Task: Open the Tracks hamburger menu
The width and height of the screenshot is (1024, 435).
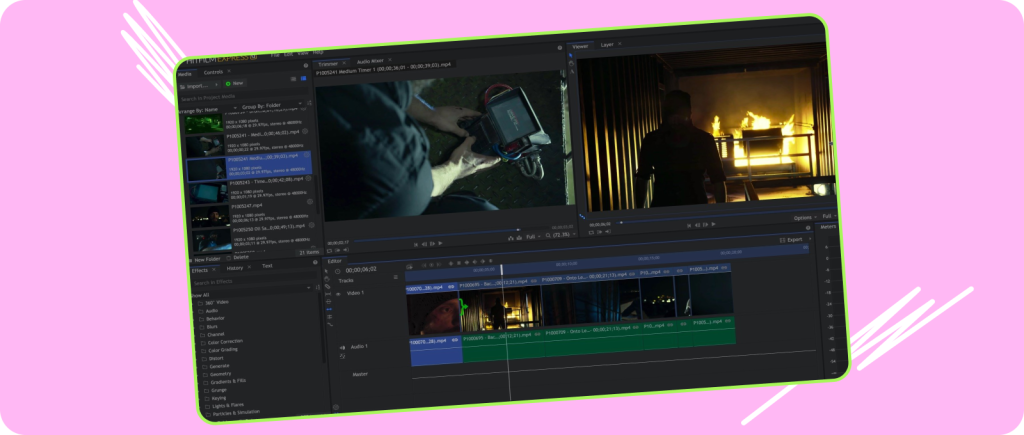Action: (395, 277)
